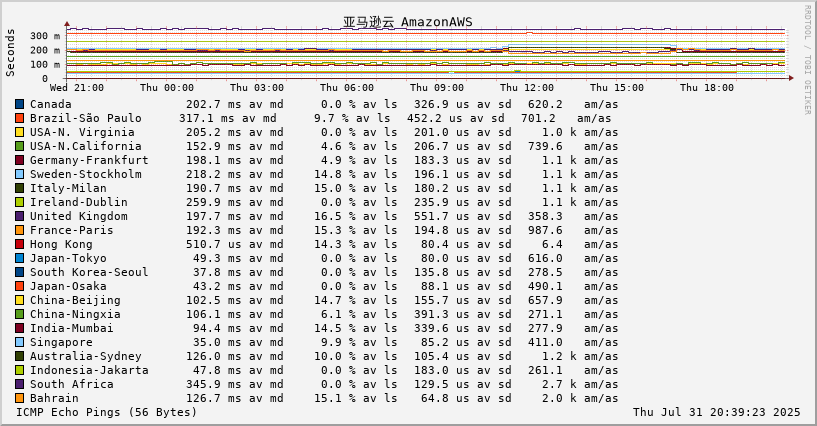Click the 345.9 ms South Africa median value
Screen dimensions: 817x426
tap(214, 384)
